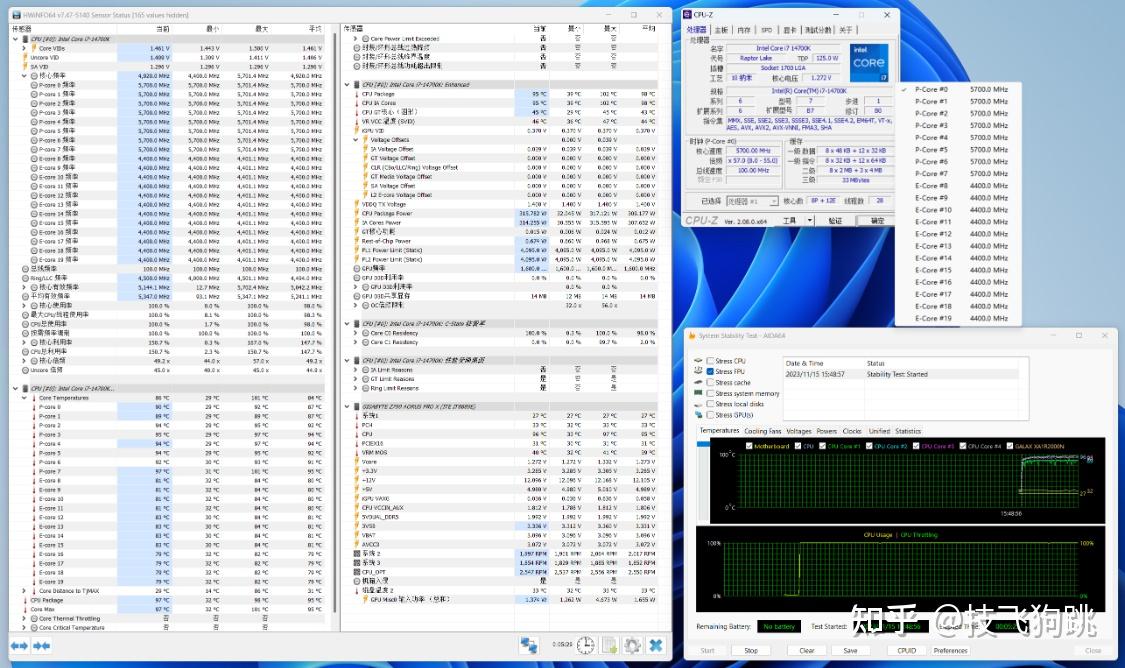Click lightning icon beside Core VIDs row
Screen dimensions: 1125x668
click(x=34, y=48)
